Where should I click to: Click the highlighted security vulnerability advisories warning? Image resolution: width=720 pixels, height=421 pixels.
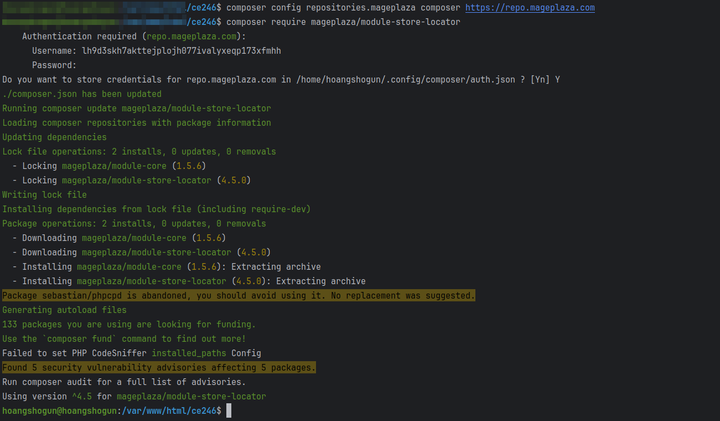click(159, 368)
